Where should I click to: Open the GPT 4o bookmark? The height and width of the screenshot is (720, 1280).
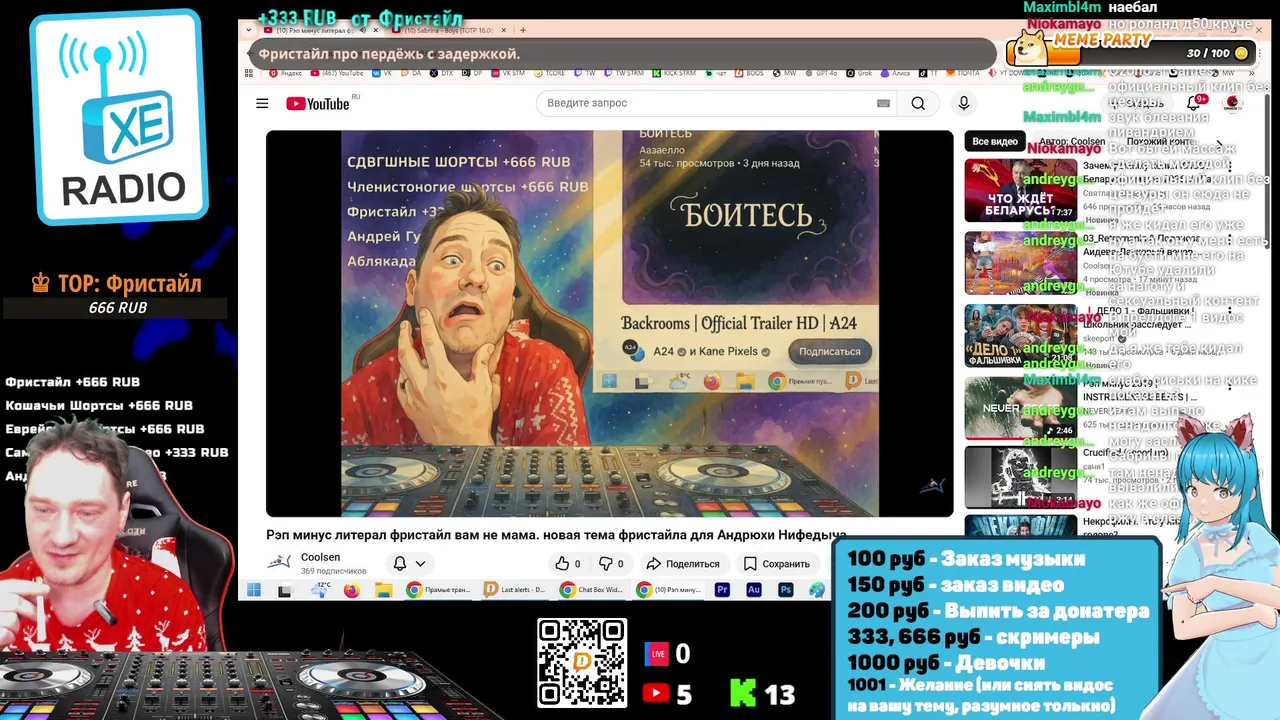coord(820,73)
